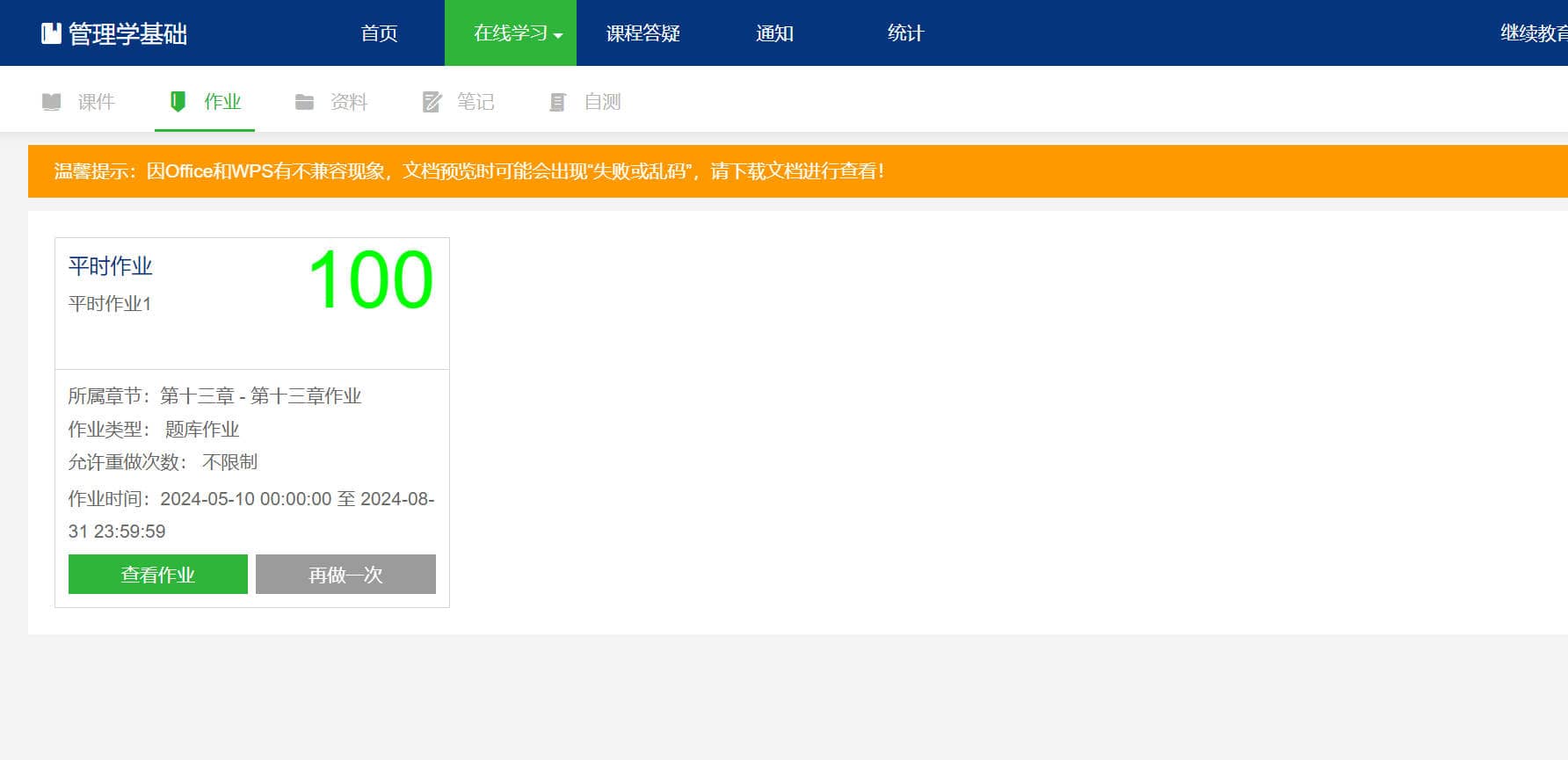Click the 继续教育 link in the header
This screenshot has height=760, width=1568.
1533,33
